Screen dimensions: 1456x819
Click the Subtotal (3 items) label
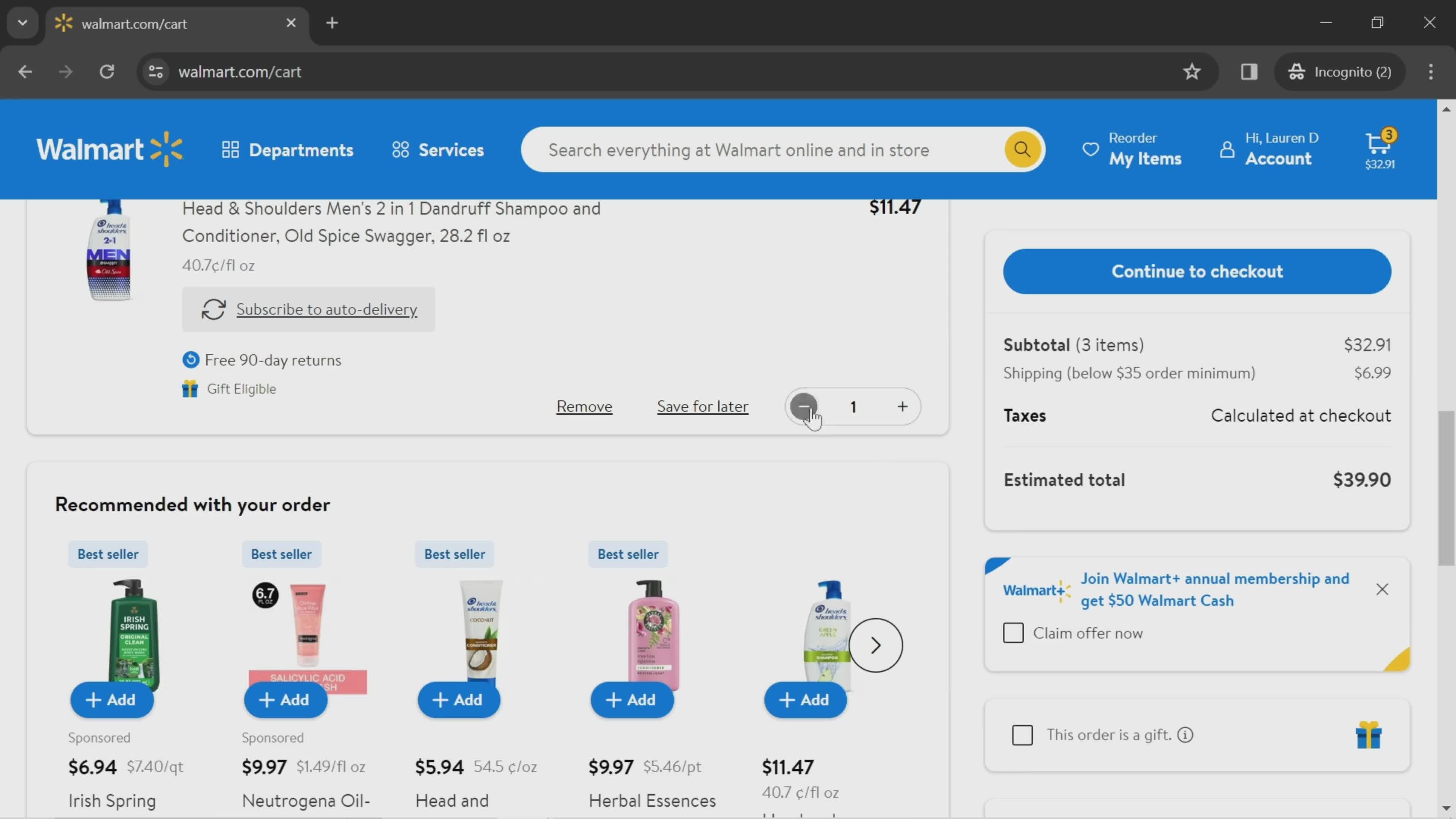[x=1073, y=344]
